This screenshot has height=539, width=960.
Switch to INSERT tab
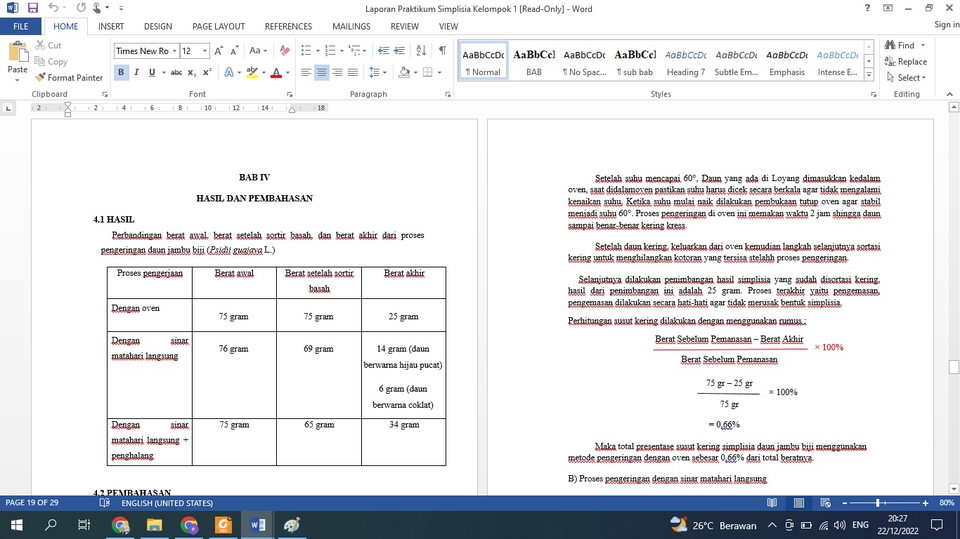tap(111, 26)
